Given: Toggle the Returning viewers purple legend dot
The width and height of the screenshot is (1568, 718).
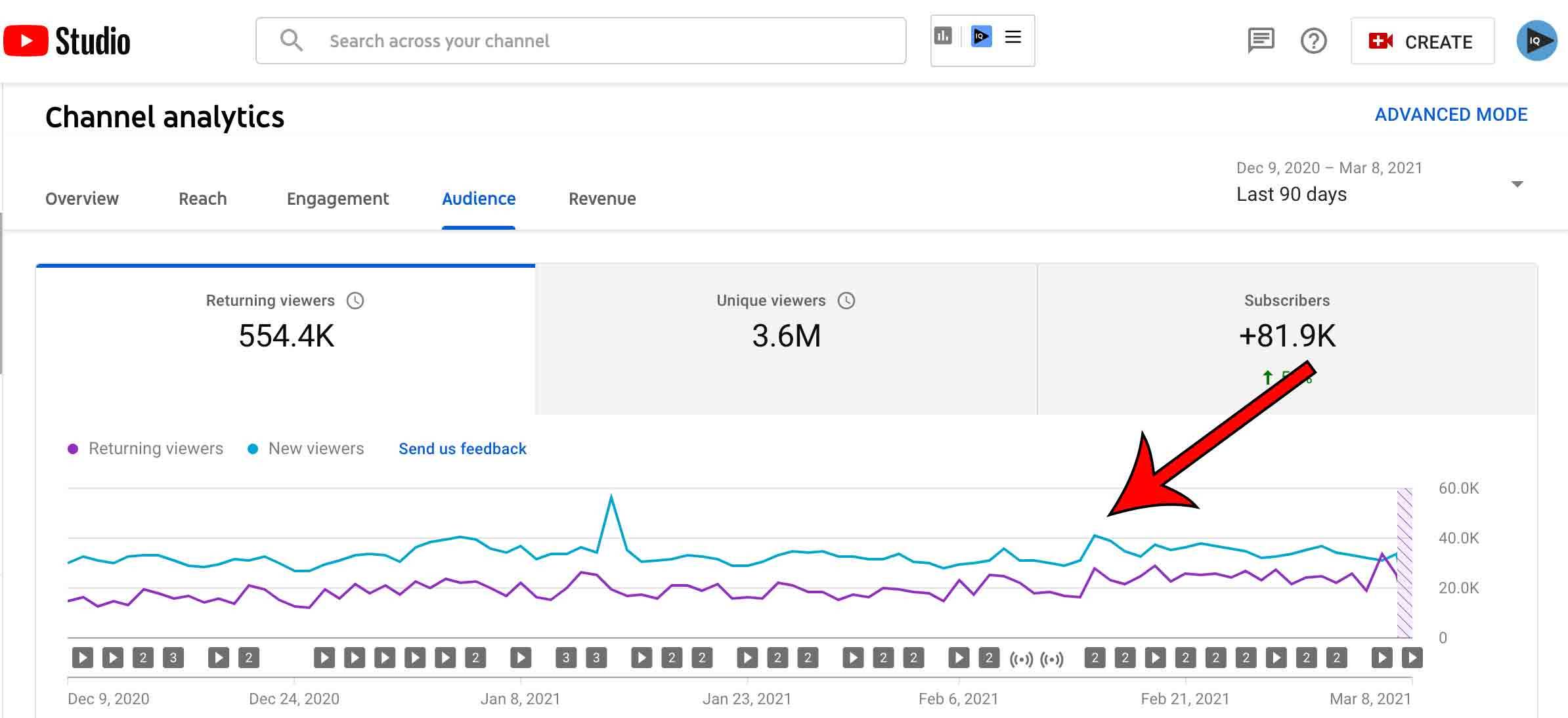Looking at the screenshot, I should click(74, 449).
